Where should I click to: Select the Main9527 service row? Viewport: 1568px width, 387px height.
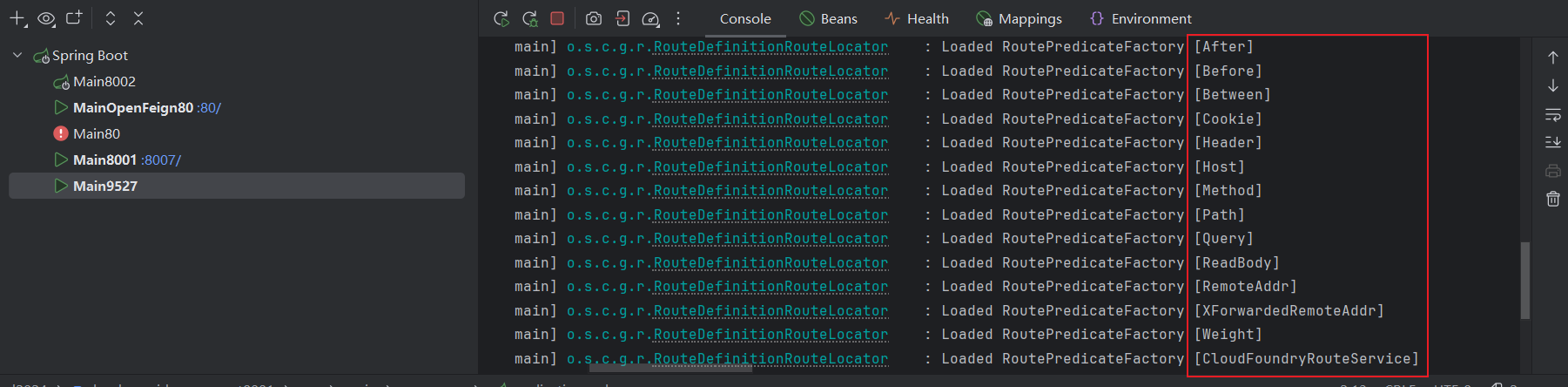click(x=237, y=186)
